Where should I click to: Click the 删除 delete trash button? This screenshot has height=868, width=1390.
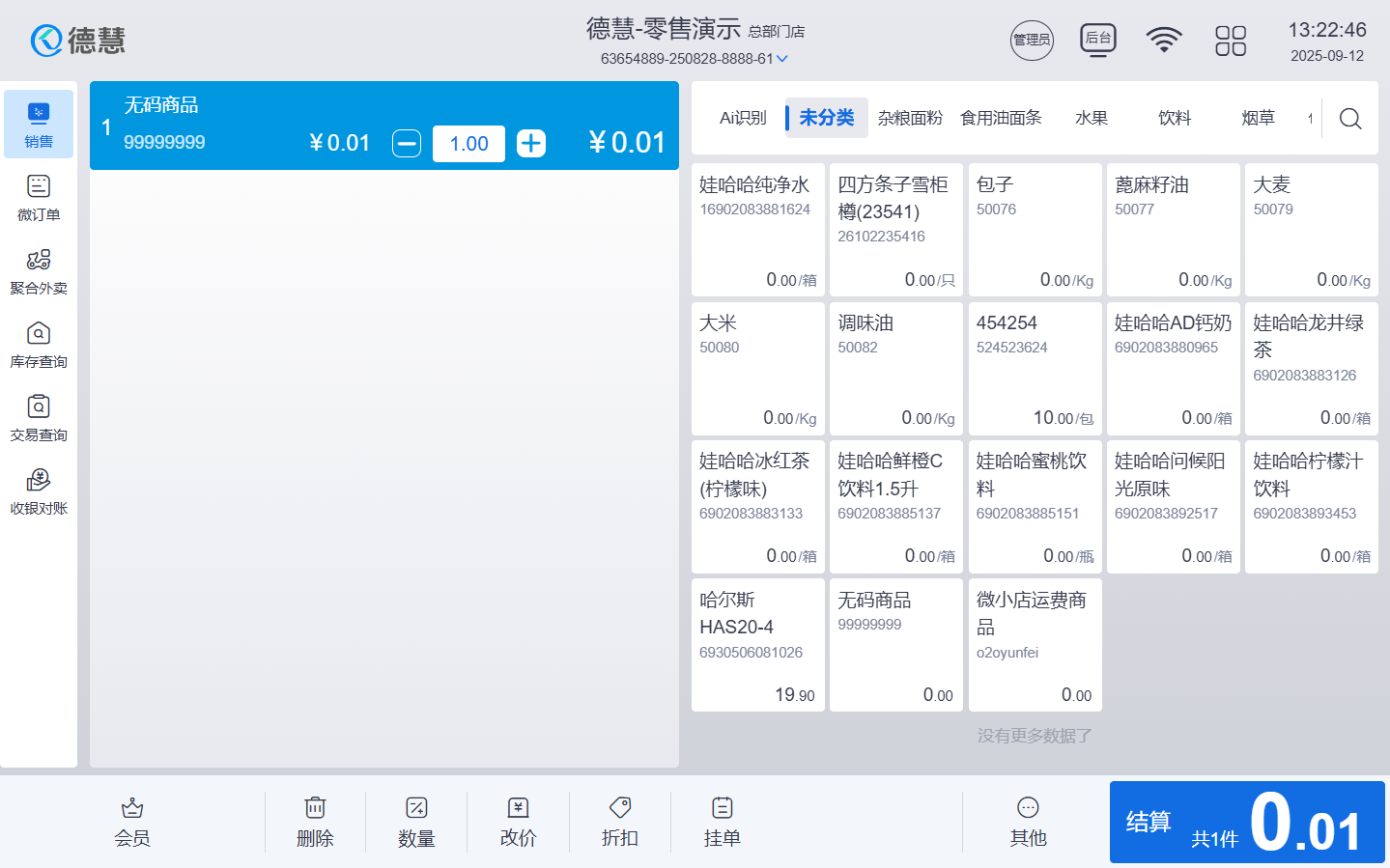[315, 823]
